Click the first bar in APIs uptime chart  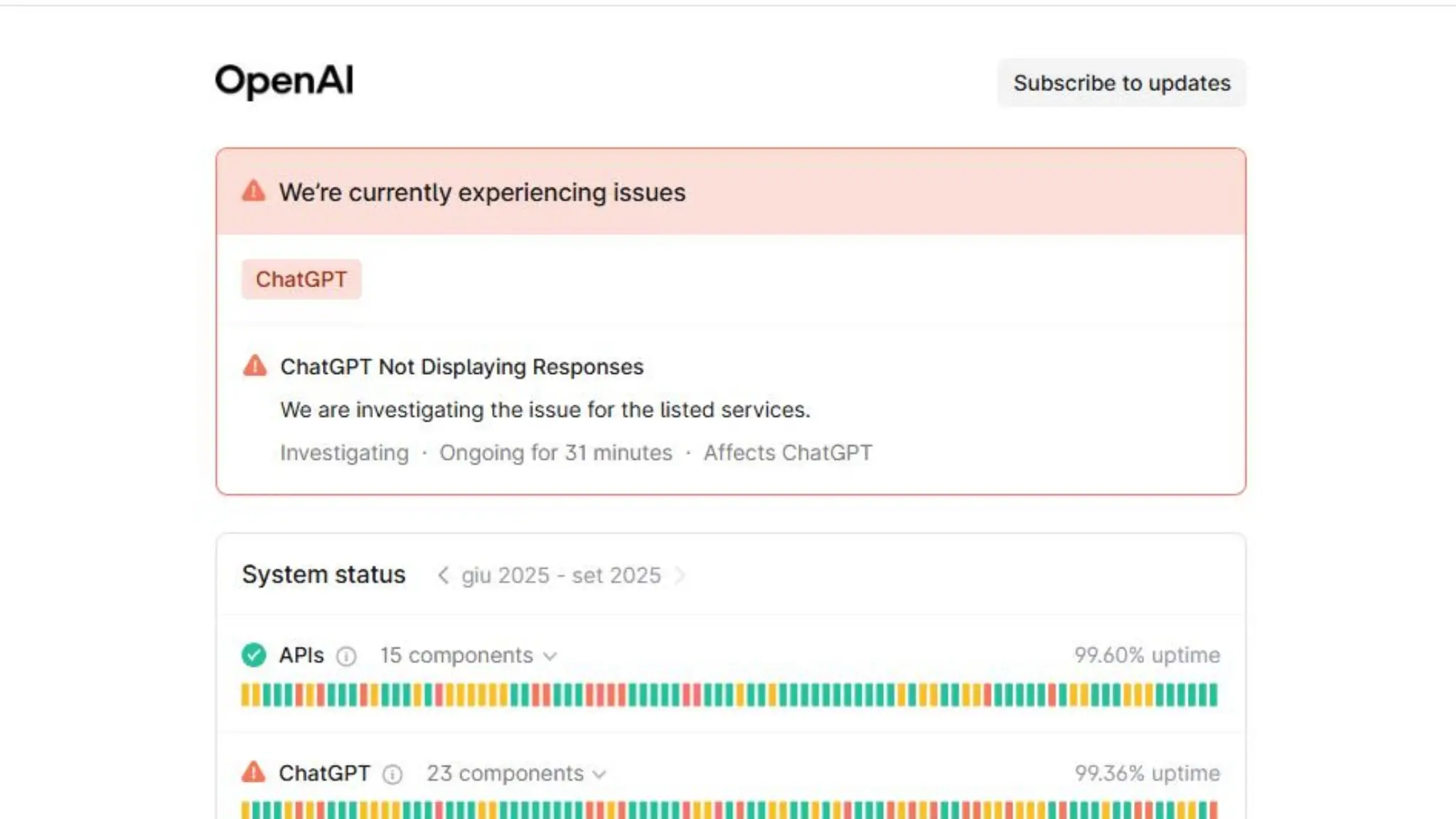coord(245,695)
